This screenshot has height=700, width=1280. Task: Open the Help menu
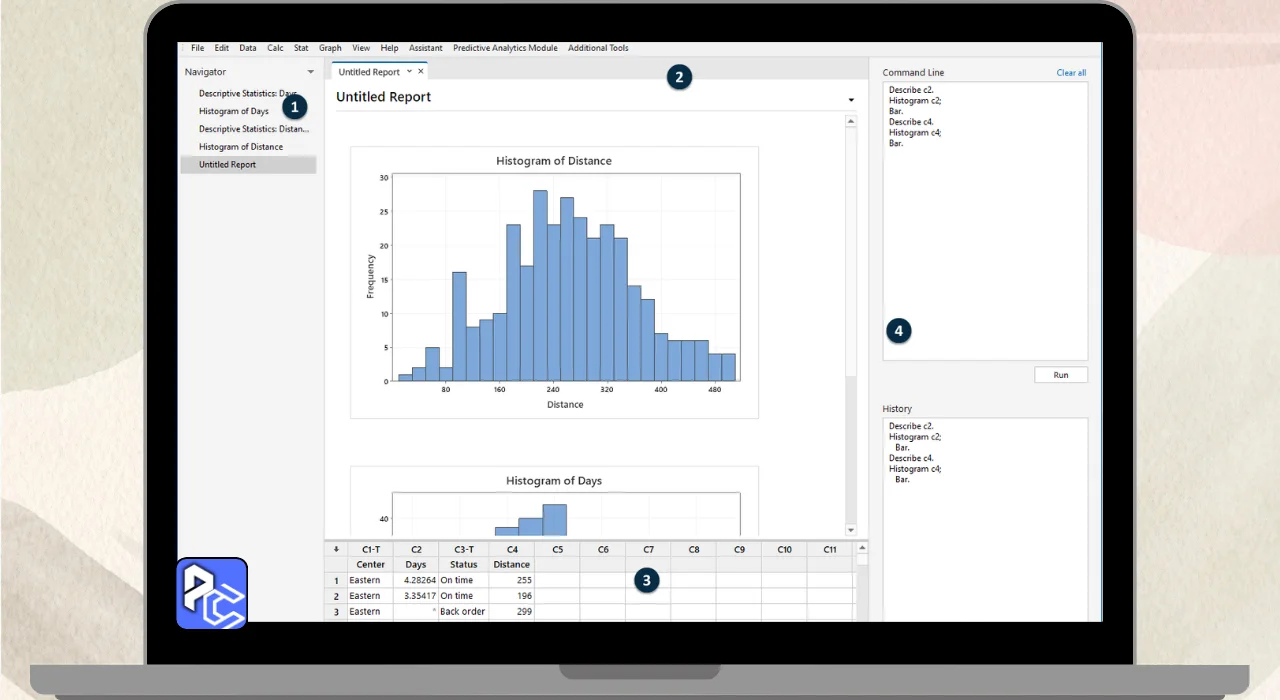pos(389,48)
